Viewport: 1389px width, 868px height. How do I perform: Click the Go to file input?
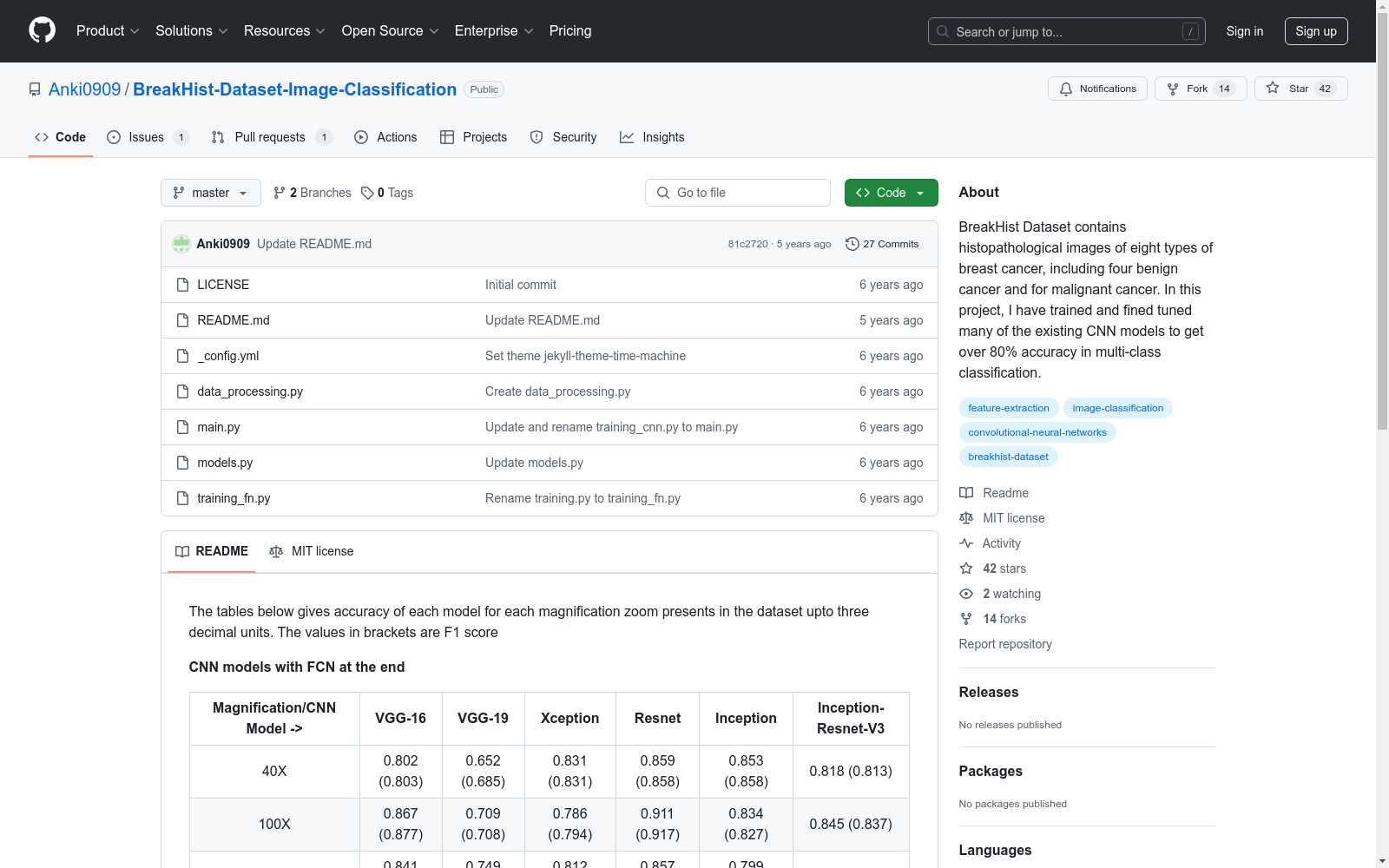[738, 193]
